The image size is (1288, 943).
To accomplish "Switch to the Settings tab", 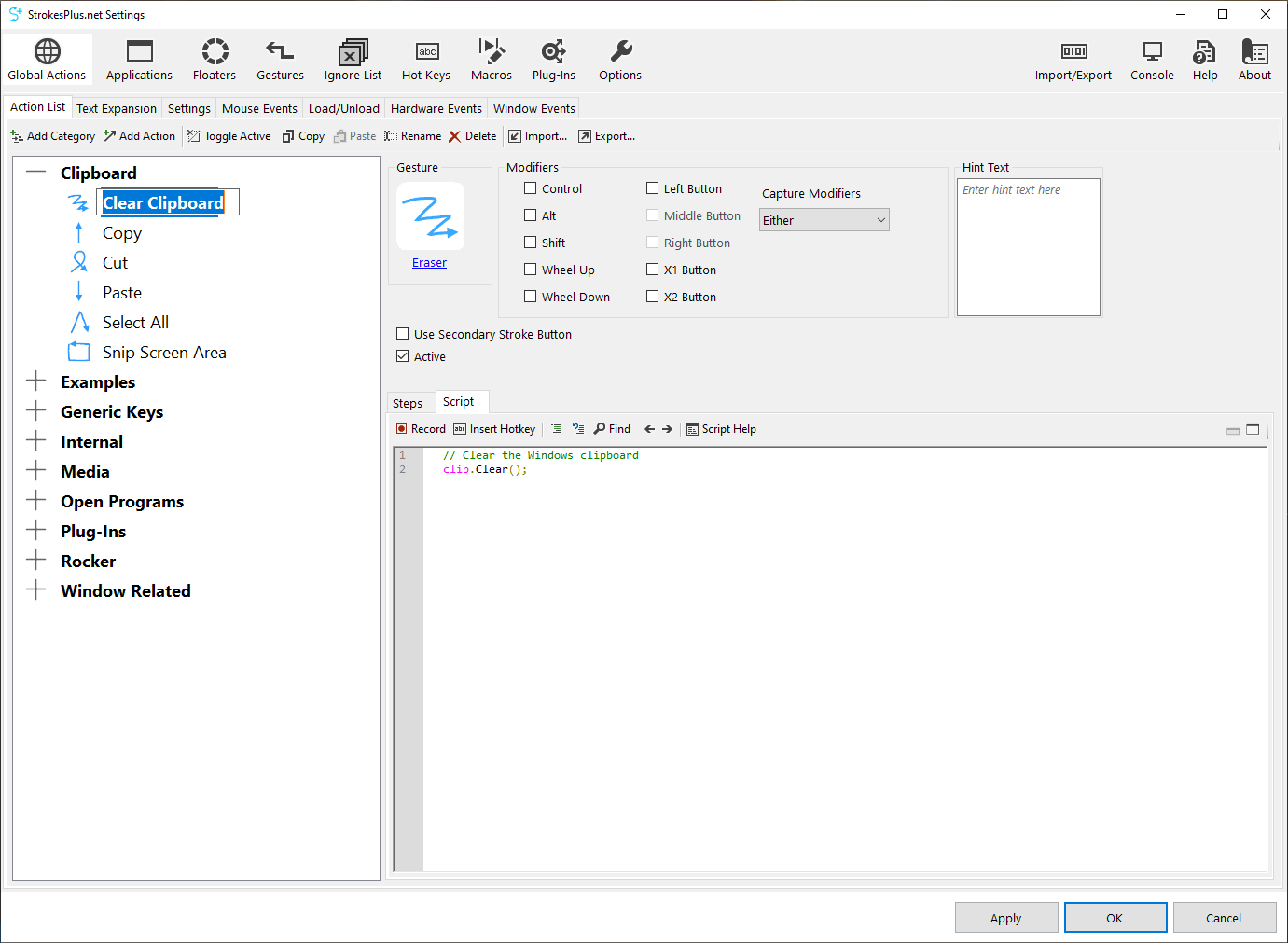I will (x=189, y=108).
